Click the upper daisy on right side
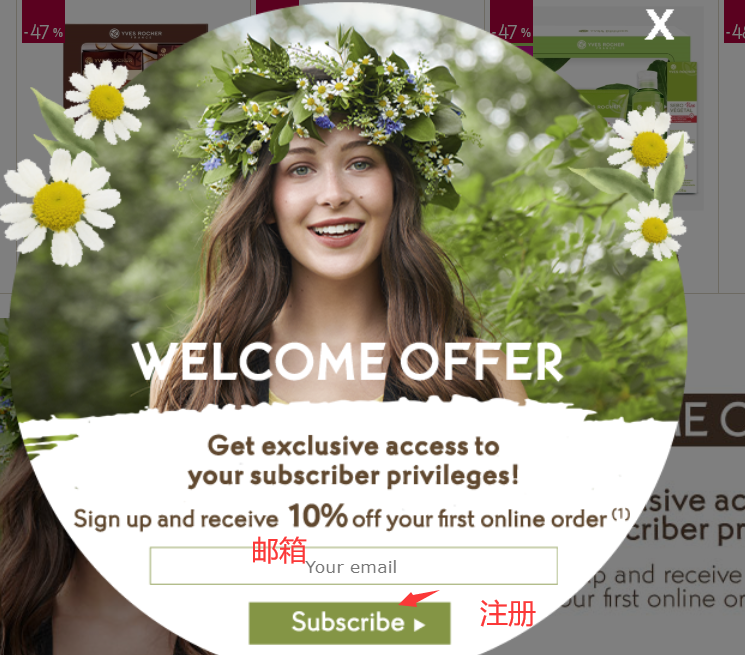The height and width of the screenshot is (655, 745). pos(649,147)
